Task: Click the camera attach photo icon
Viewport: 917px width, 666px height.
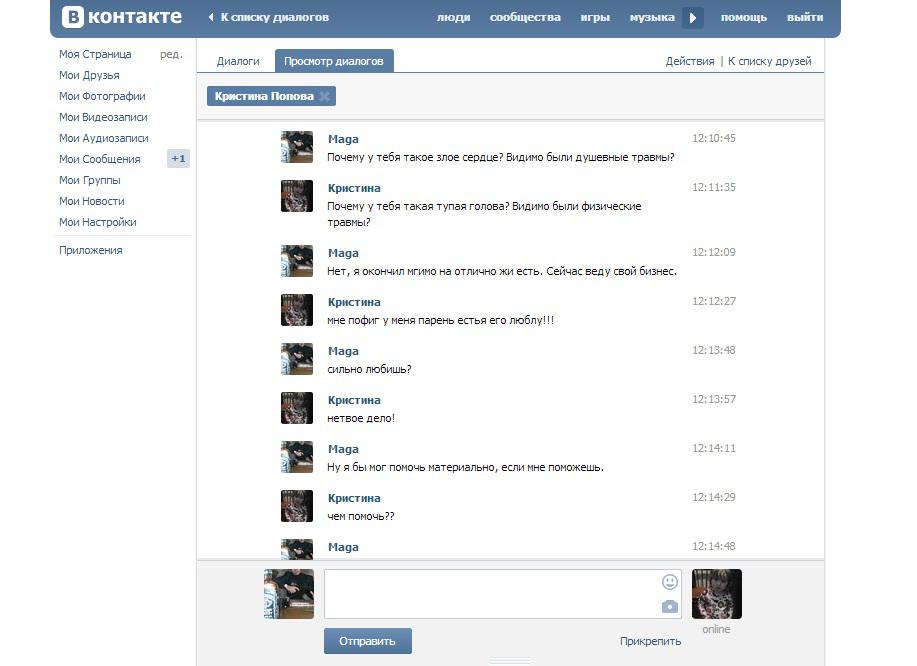Action: [x=670, y=606]
